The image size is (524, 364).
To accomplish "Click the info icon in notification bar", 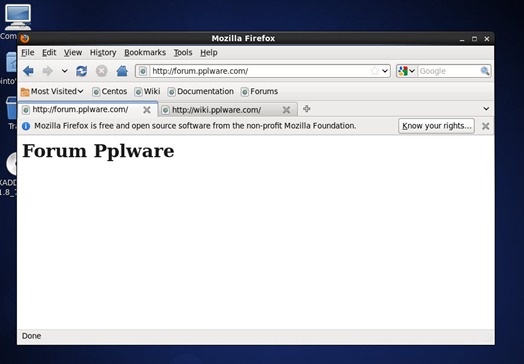I will point(26,126).
